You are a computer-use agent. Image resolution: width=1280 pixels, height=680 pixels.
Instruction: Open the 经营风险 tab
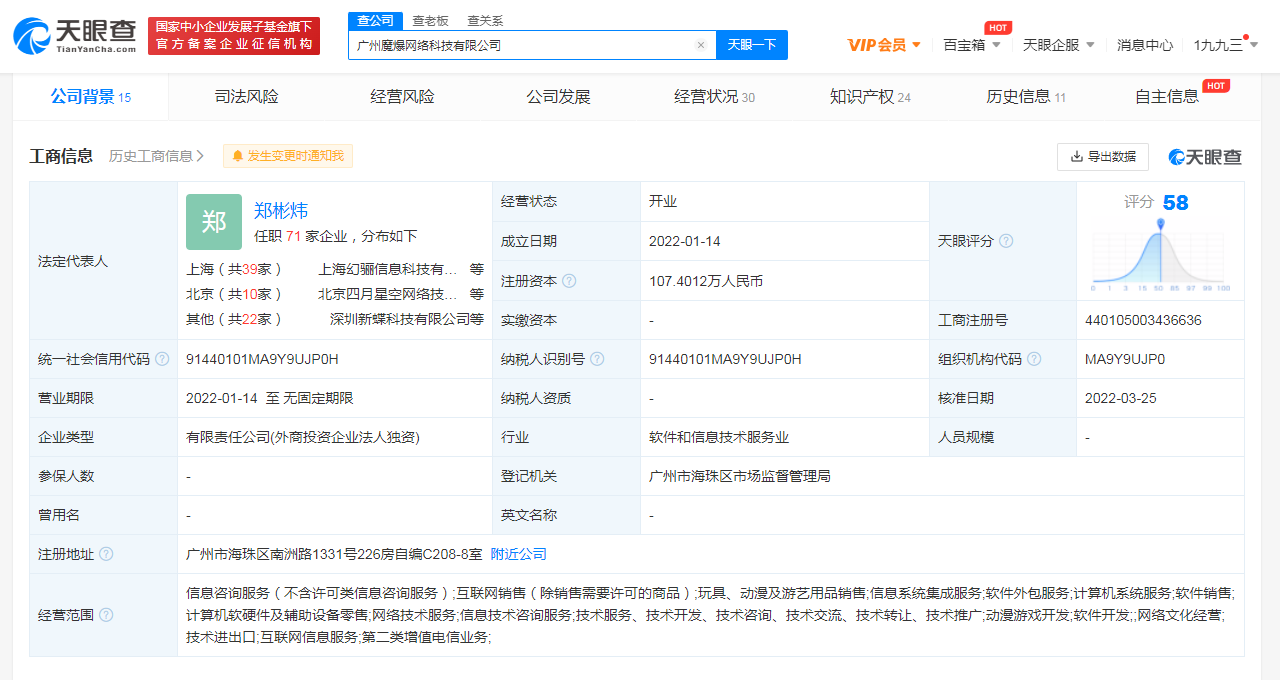pos(402,97)
